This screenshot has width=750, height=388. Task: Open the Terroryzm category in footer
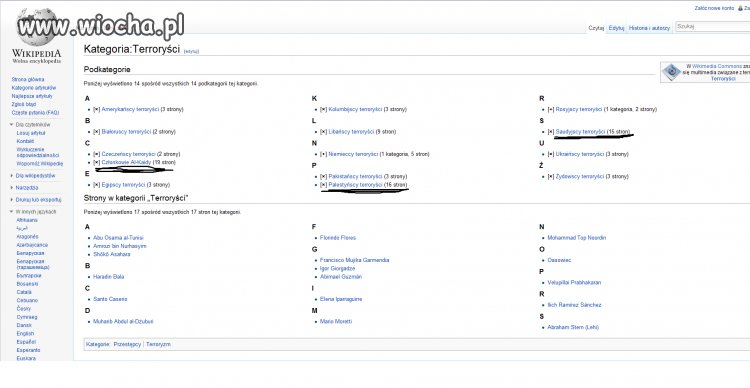click(x=158, y=345)
